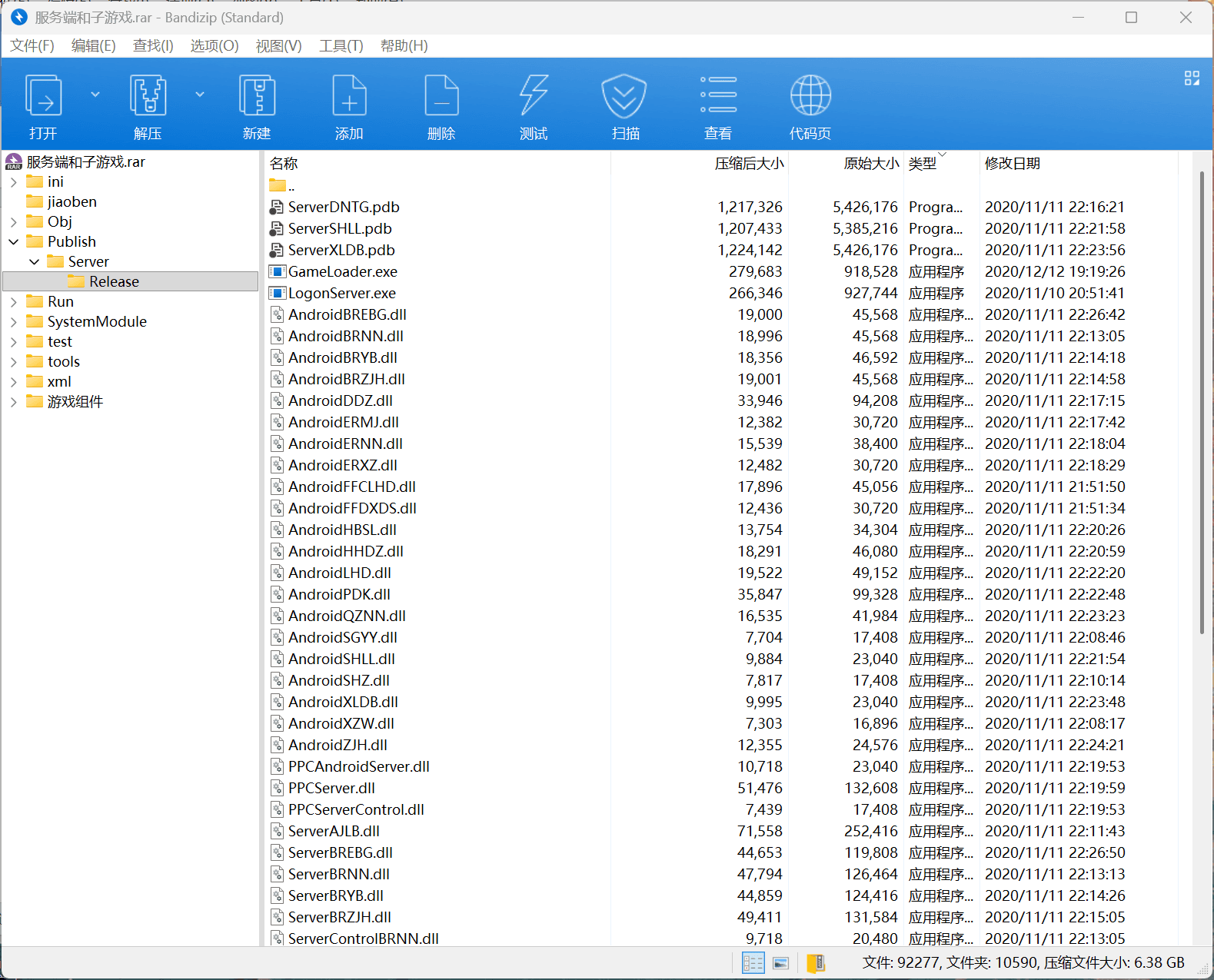This screenshot has width=1214, height=980.
Task: Click the Open (打开) archive toolbar icon
Action: coord(43,96)
